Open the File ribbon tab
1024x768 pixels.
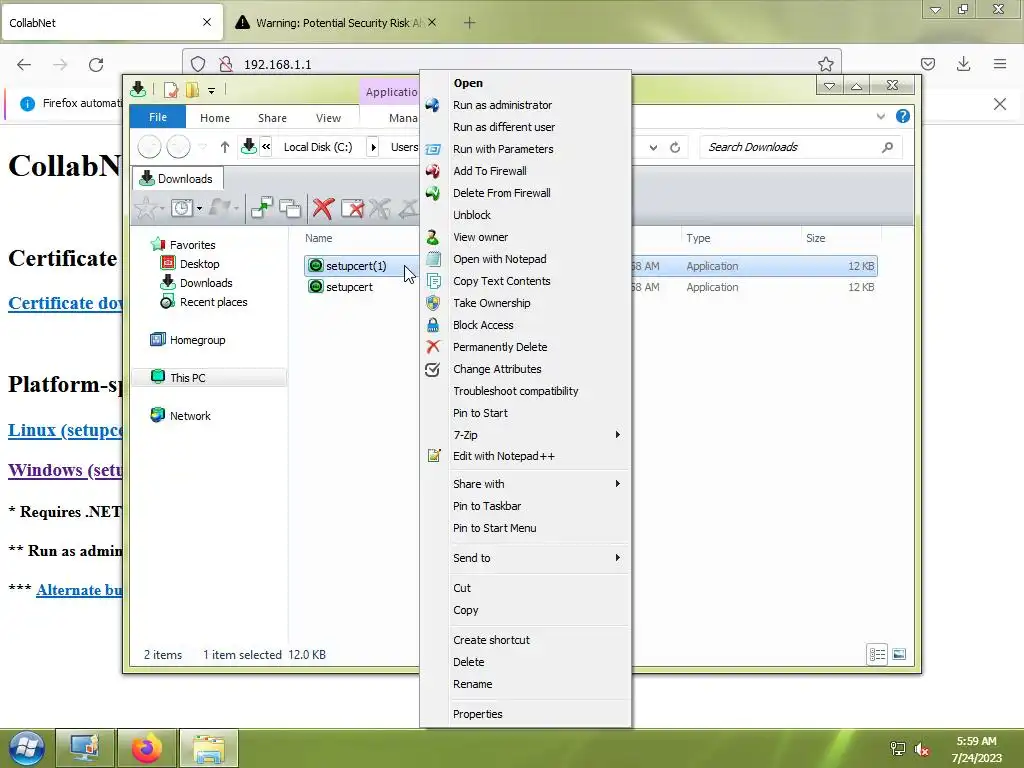(158, 118)
